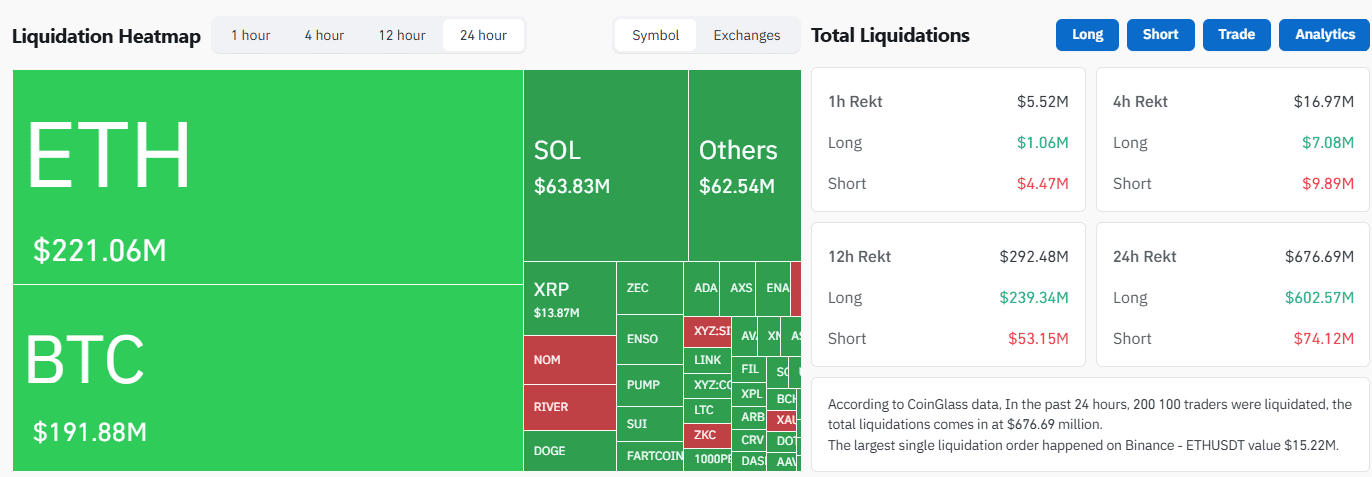Toggle heatmap view to Symbol
This screenshot has height=477, width=1372.
pyautogui.click(x=656, y=36)
